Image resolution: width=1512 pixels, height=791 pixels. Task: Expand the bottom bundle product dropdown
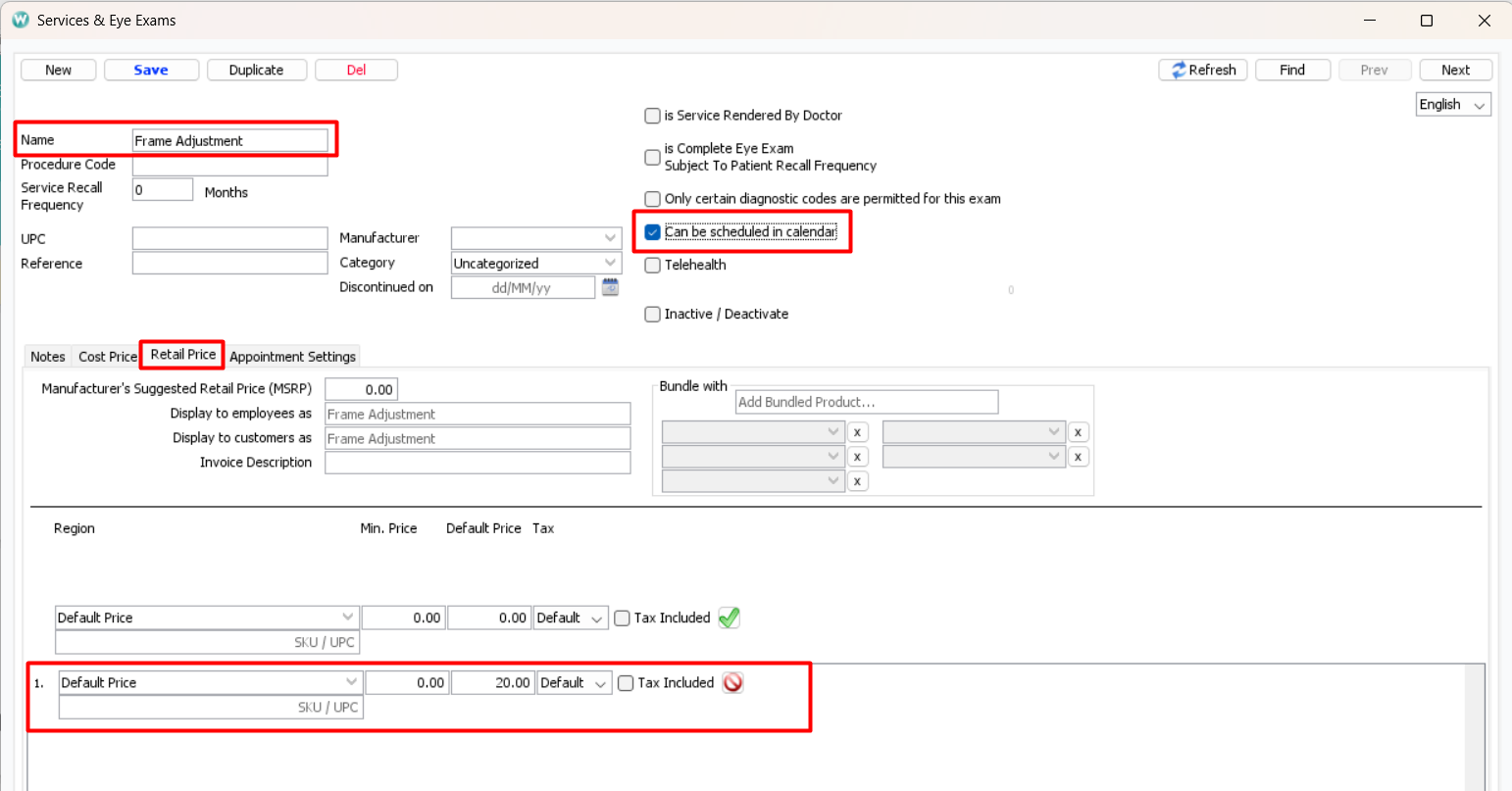tap(753, 480)
